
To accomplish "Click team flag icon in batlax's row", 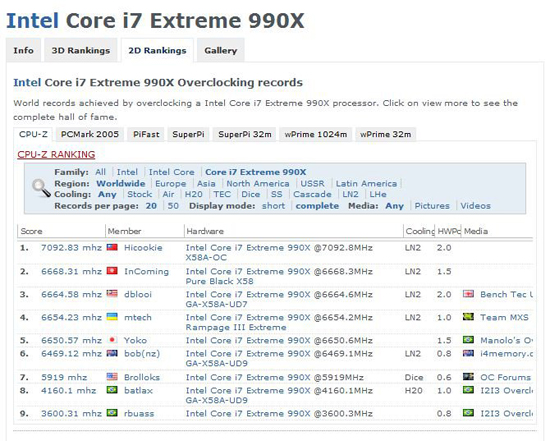I will [468, 390].
